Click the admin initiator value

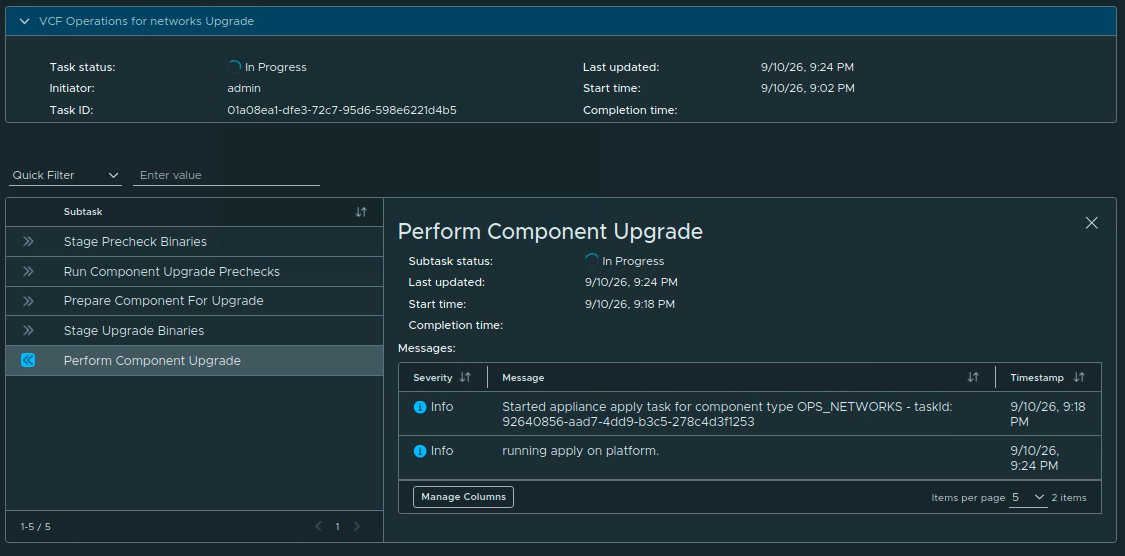[244, 89]
